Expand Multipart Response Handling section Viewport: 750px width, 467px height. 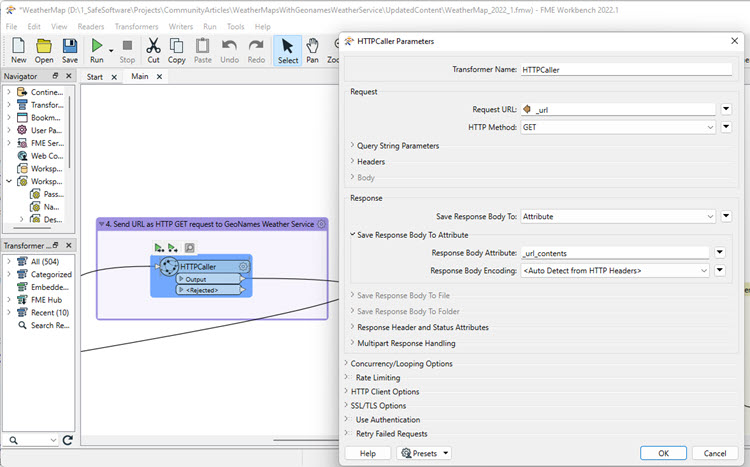[352, 343]
